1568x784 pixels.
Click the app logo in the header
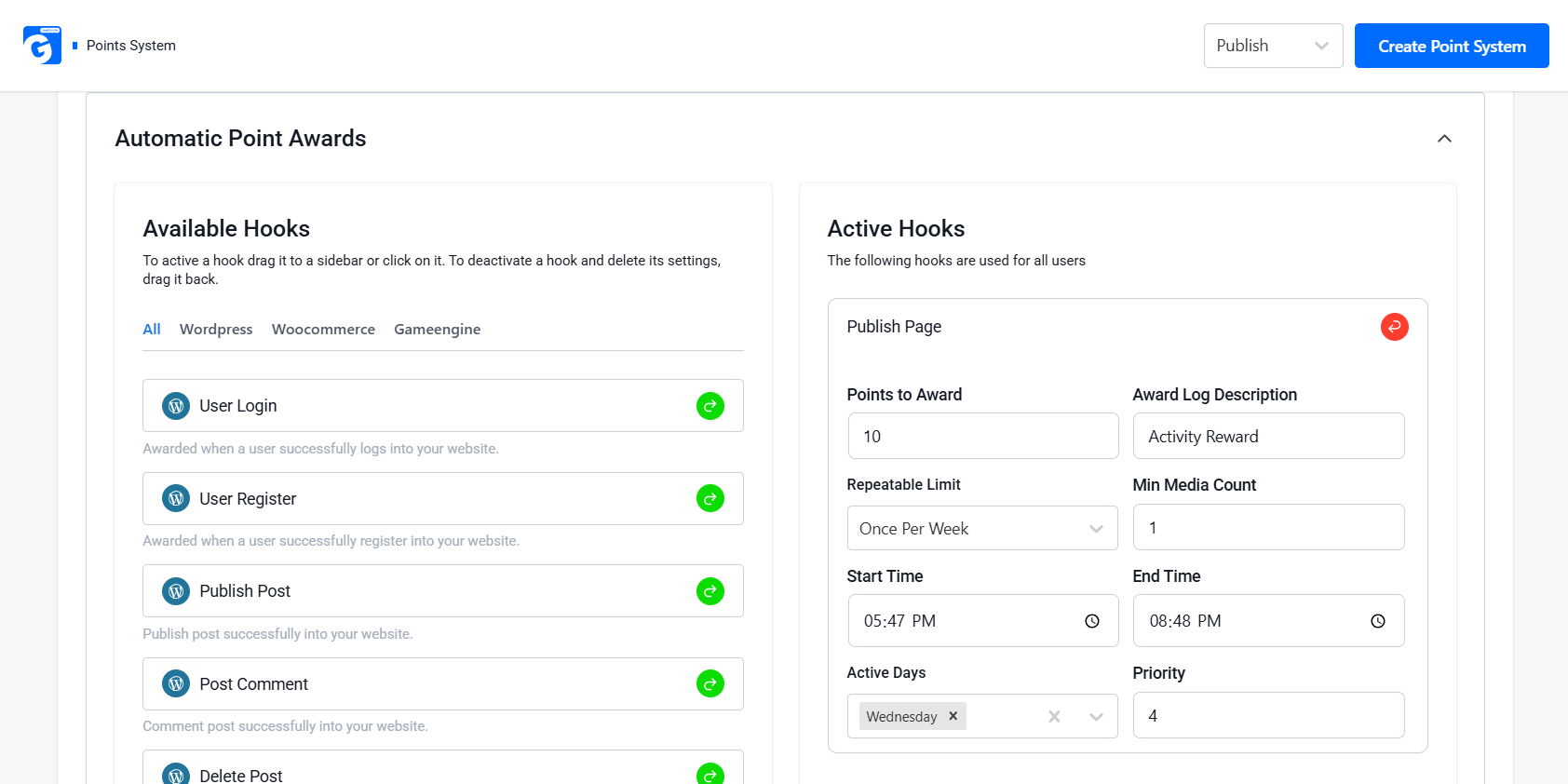pos(42,46)
